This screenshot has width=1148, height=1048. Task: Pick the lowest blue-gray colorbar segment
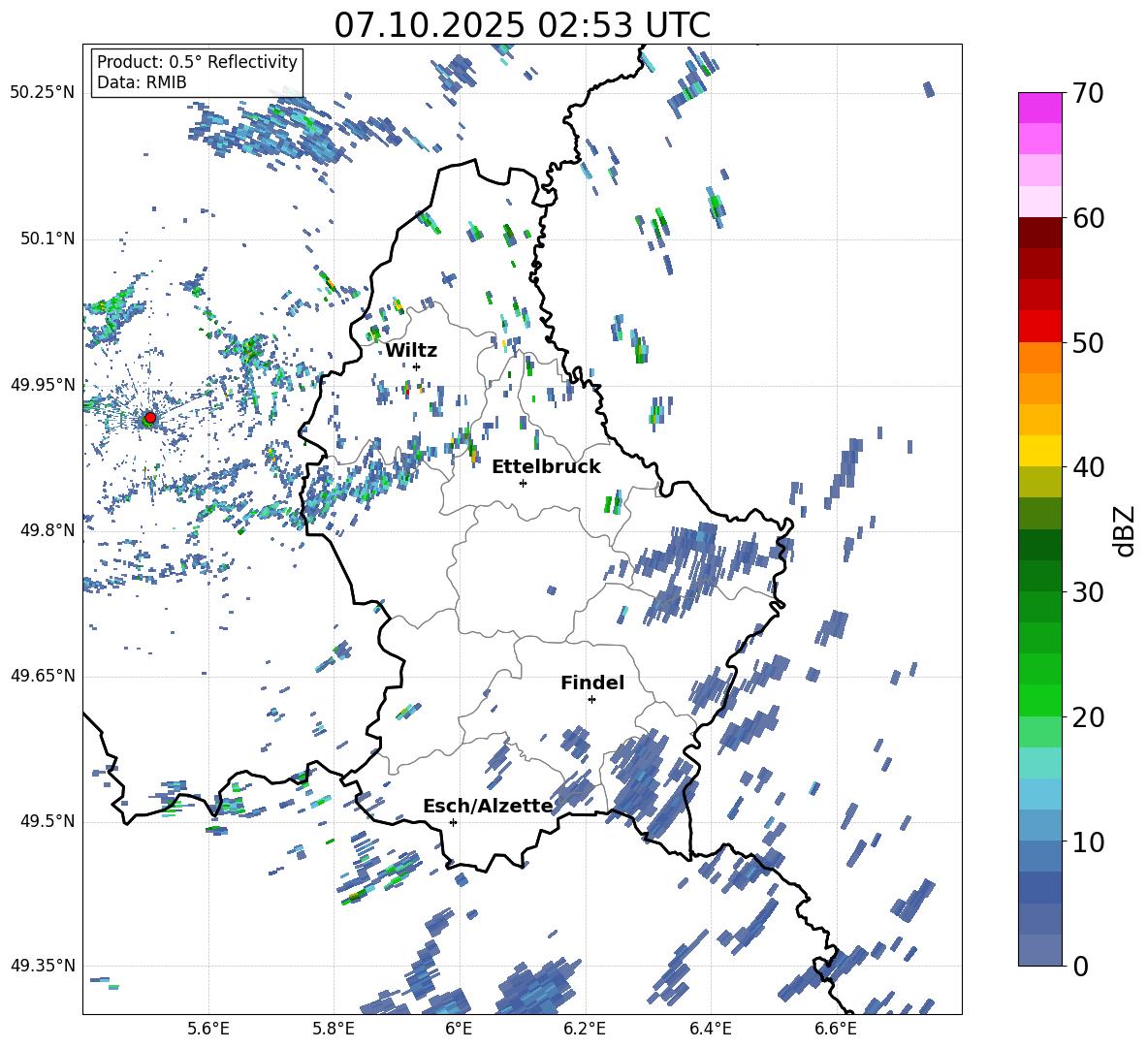coord(1040,950)
